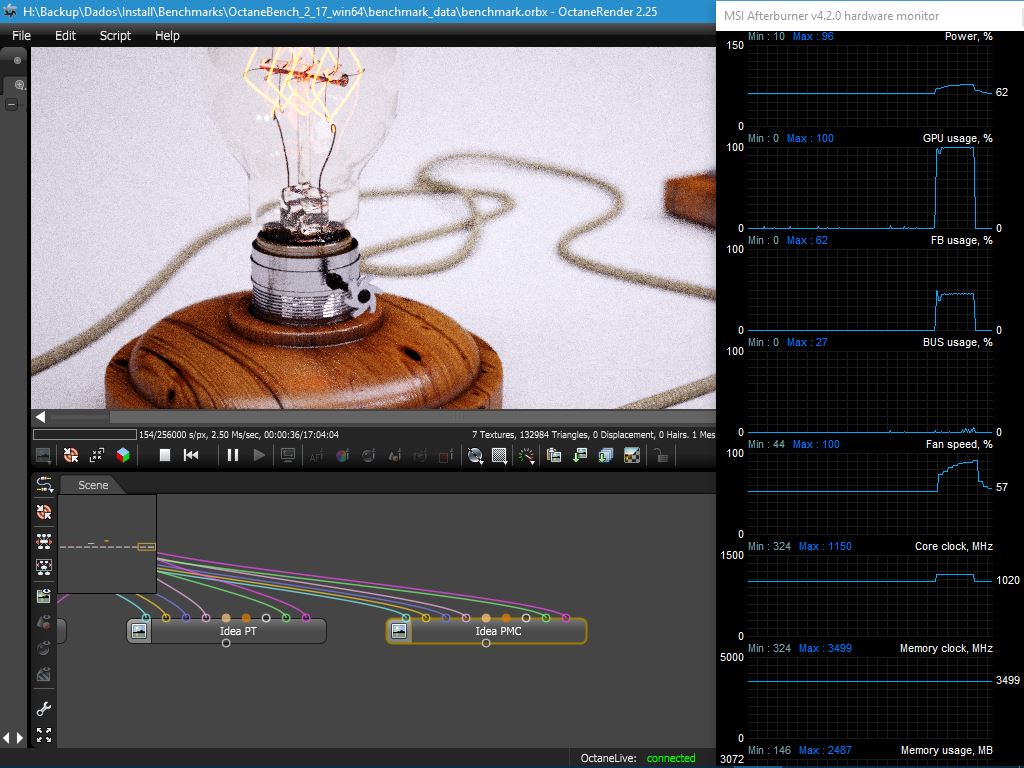1024x768 pixels.
Task: Toggle render target preview in node graph
Action: (x=44, y=596)
